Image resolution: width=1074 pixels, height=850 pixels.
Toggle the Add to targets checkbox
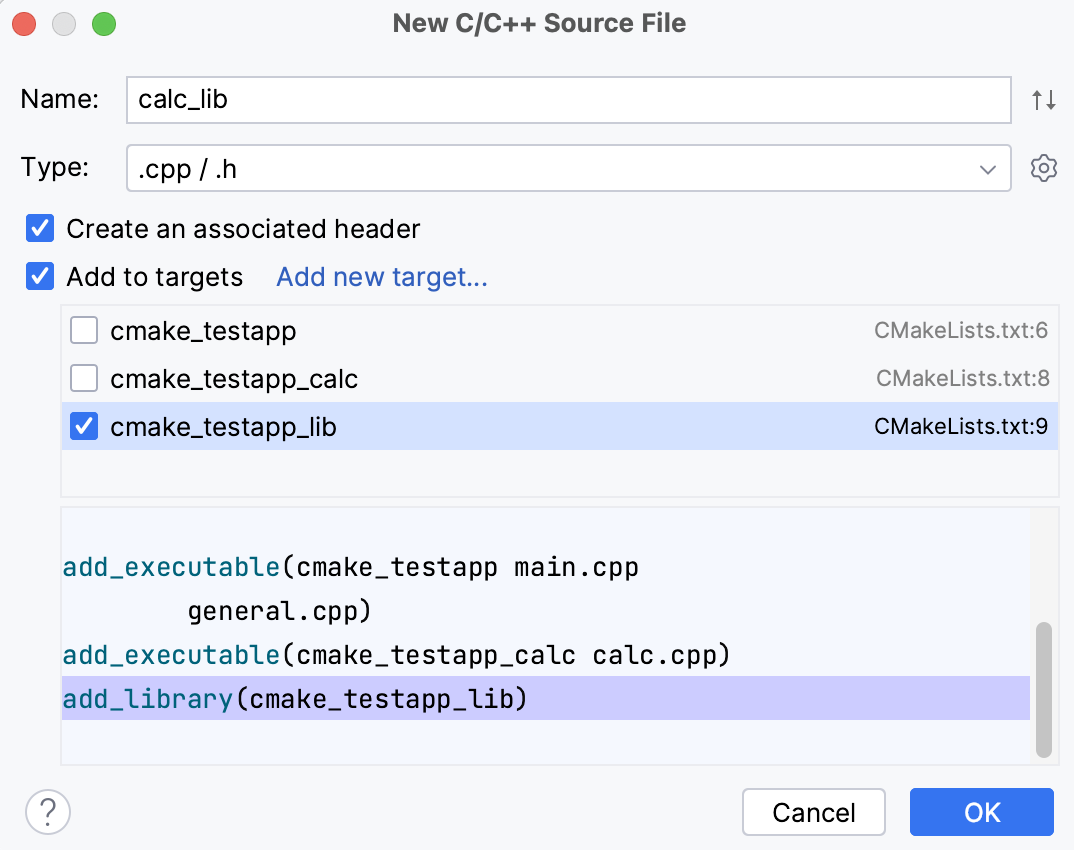pos(40,277)
